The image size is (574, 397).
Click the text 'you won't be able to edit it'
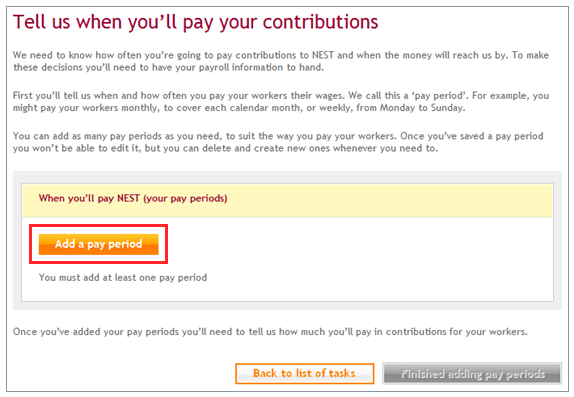click(77, 148)
